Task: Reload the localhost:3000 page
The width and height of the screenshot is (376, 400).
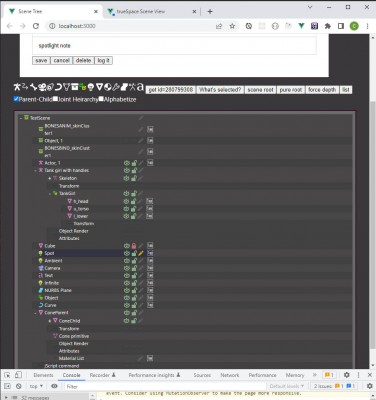Action: pos(36,26)
